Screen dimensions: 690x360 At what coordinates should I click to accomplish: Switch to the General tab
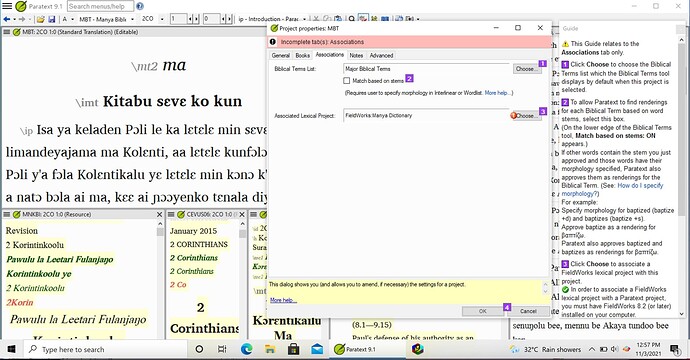click(x=281, y=55)
